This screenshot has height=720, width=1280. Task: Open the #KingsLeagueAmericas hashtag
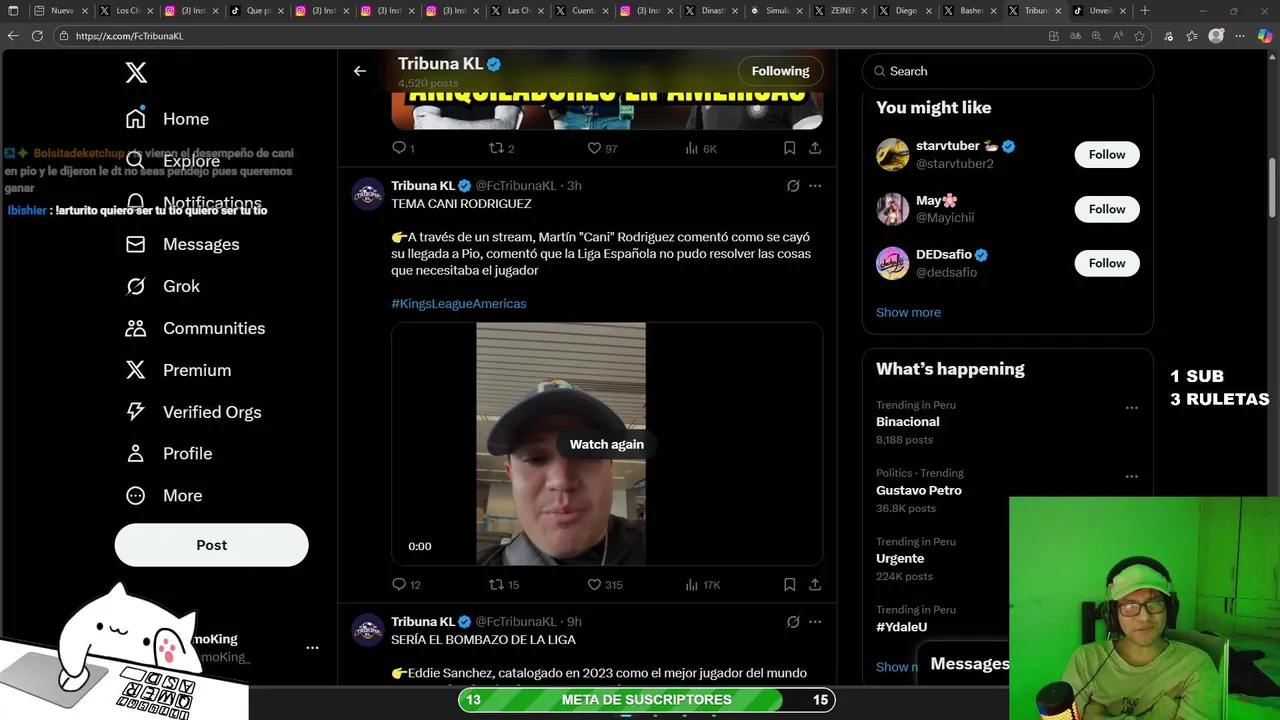point(458,303)
